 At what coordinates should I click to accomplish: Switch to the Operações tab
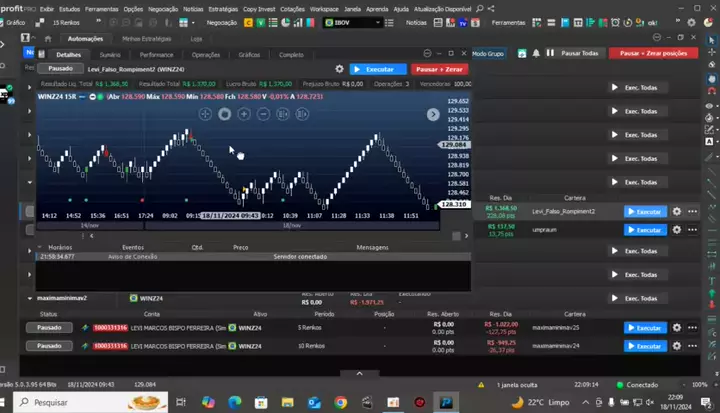tap(206, 55)
